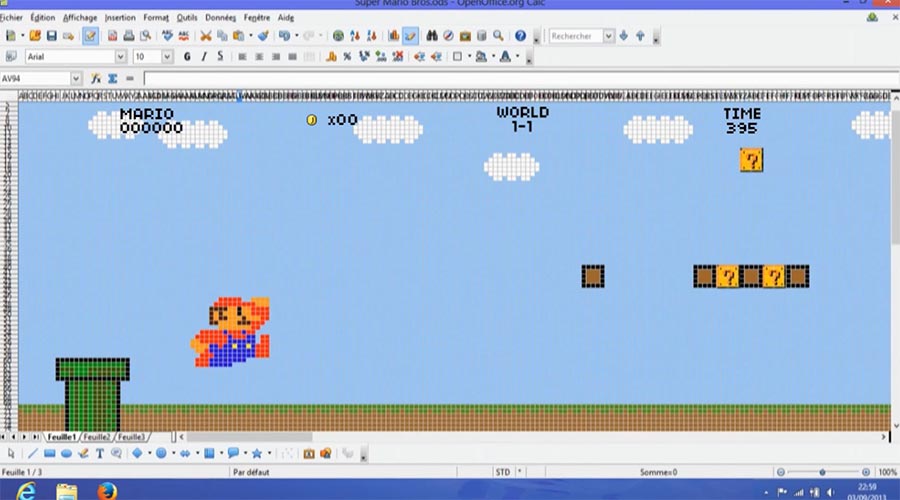900x500 pixels.
Task: Open the font size dropdown showing 10
Action: click(167, 57)
